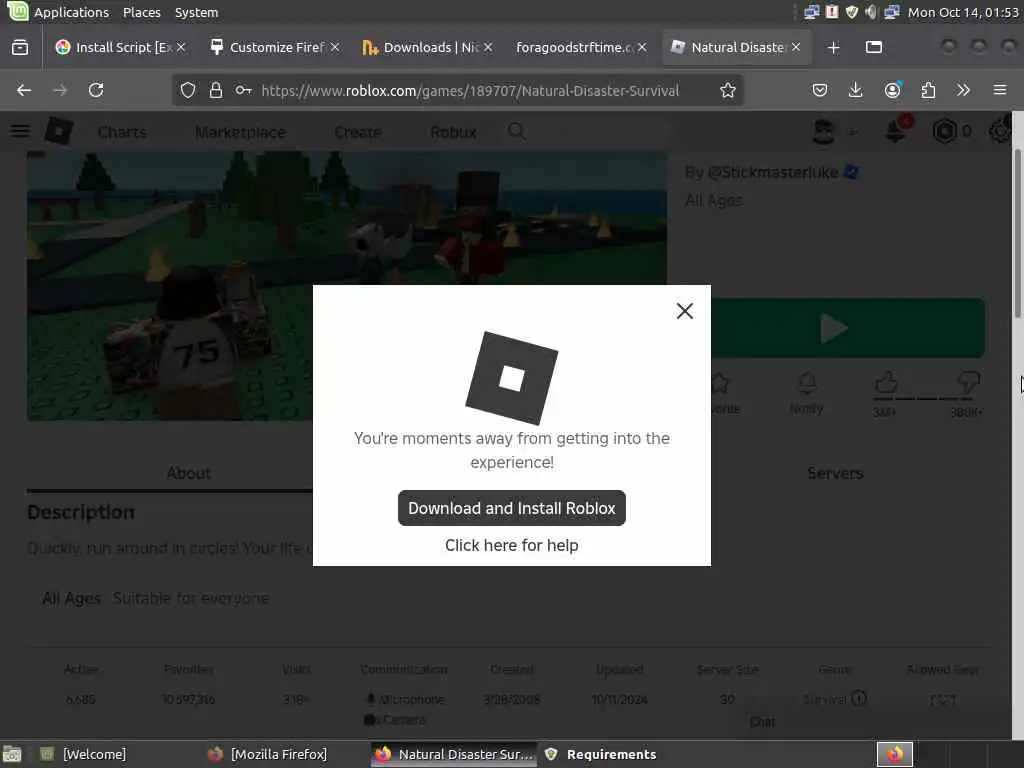Open Marketplace in Roblox navigation
The height and width of the screenshot is (768, 1024).
[x=240, y=133]
